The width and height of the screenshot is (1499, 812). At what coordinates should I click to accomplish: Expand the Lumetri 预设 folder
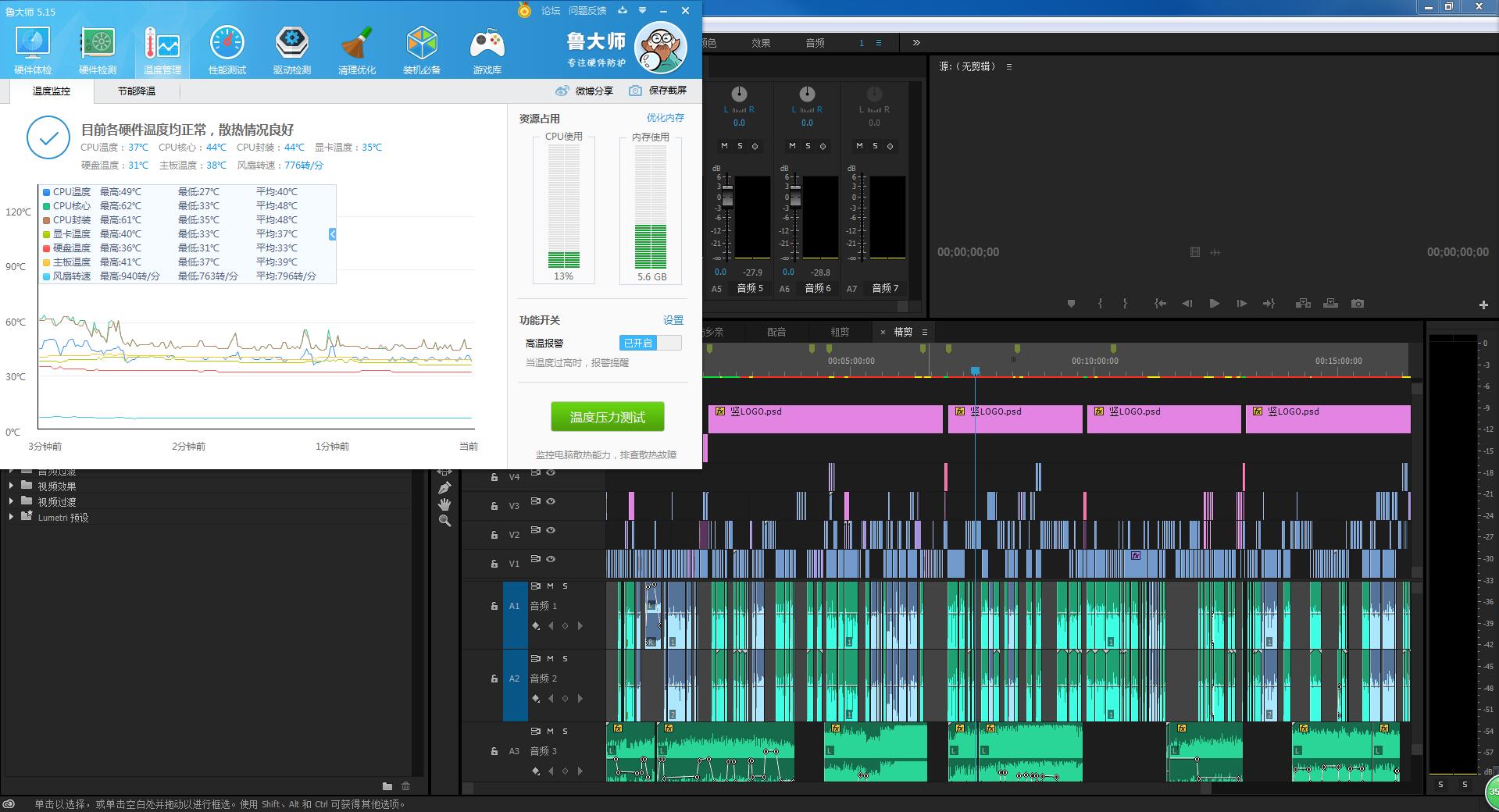tap(11, 517)
